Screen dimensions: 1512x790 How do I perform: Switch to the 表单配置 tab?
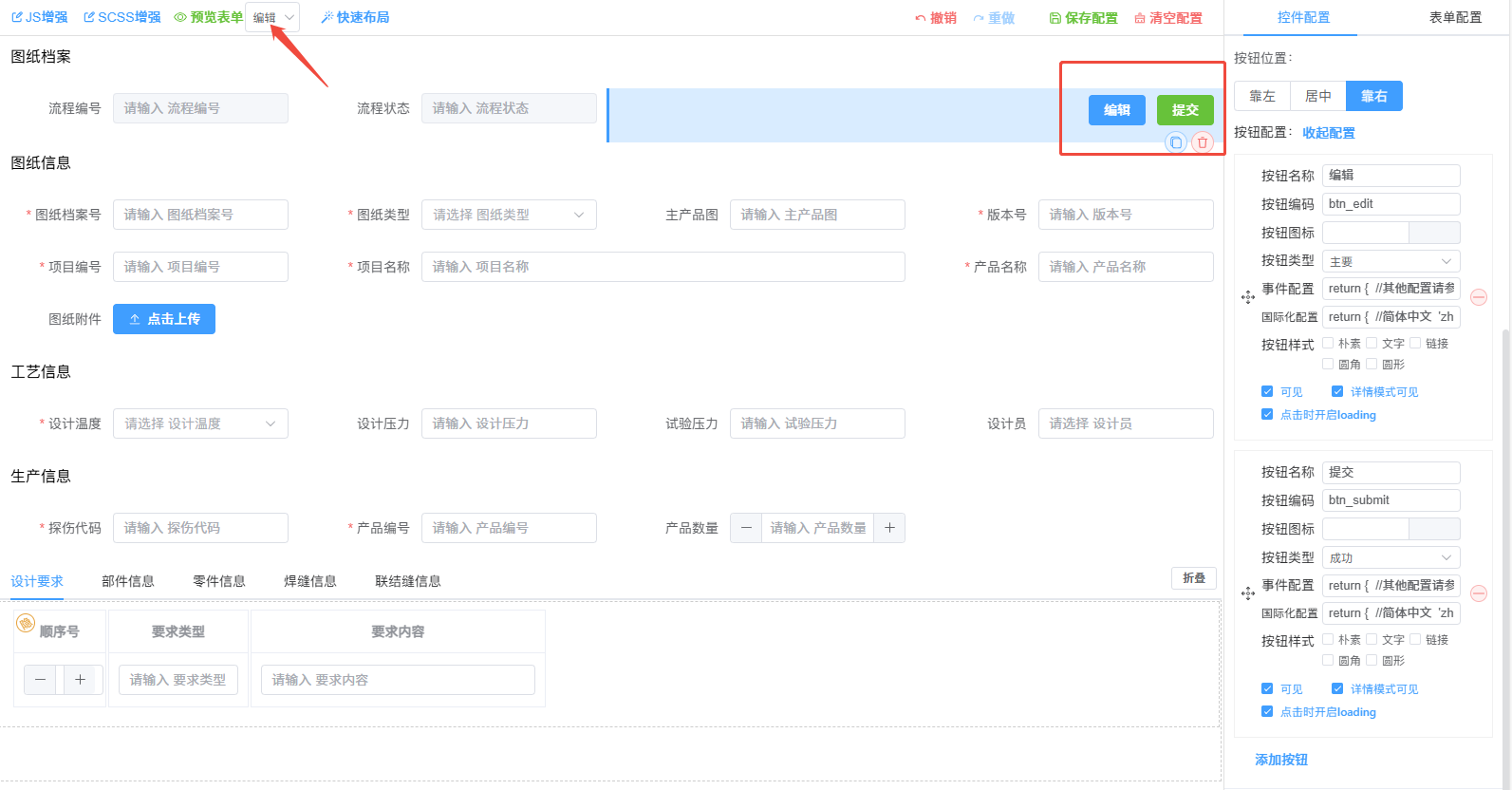[x=1454, y=17]
